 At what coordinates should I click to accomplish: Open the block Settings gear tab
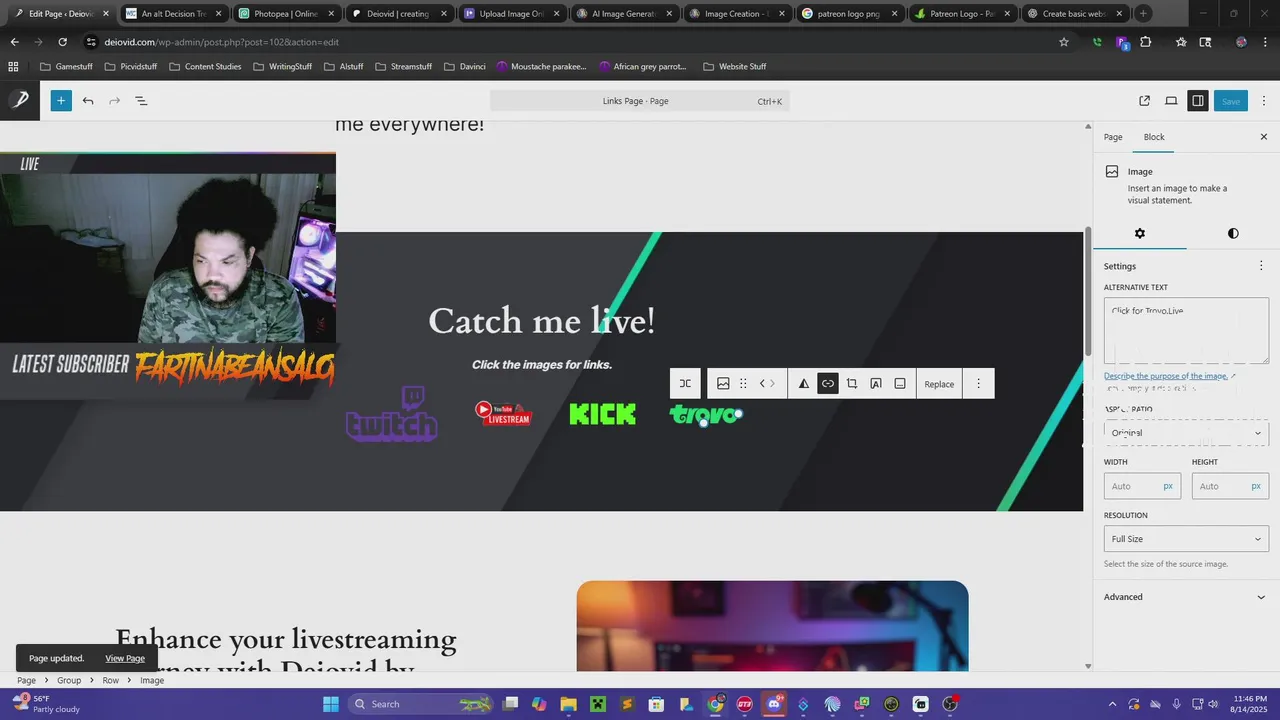click(1139, 233)
